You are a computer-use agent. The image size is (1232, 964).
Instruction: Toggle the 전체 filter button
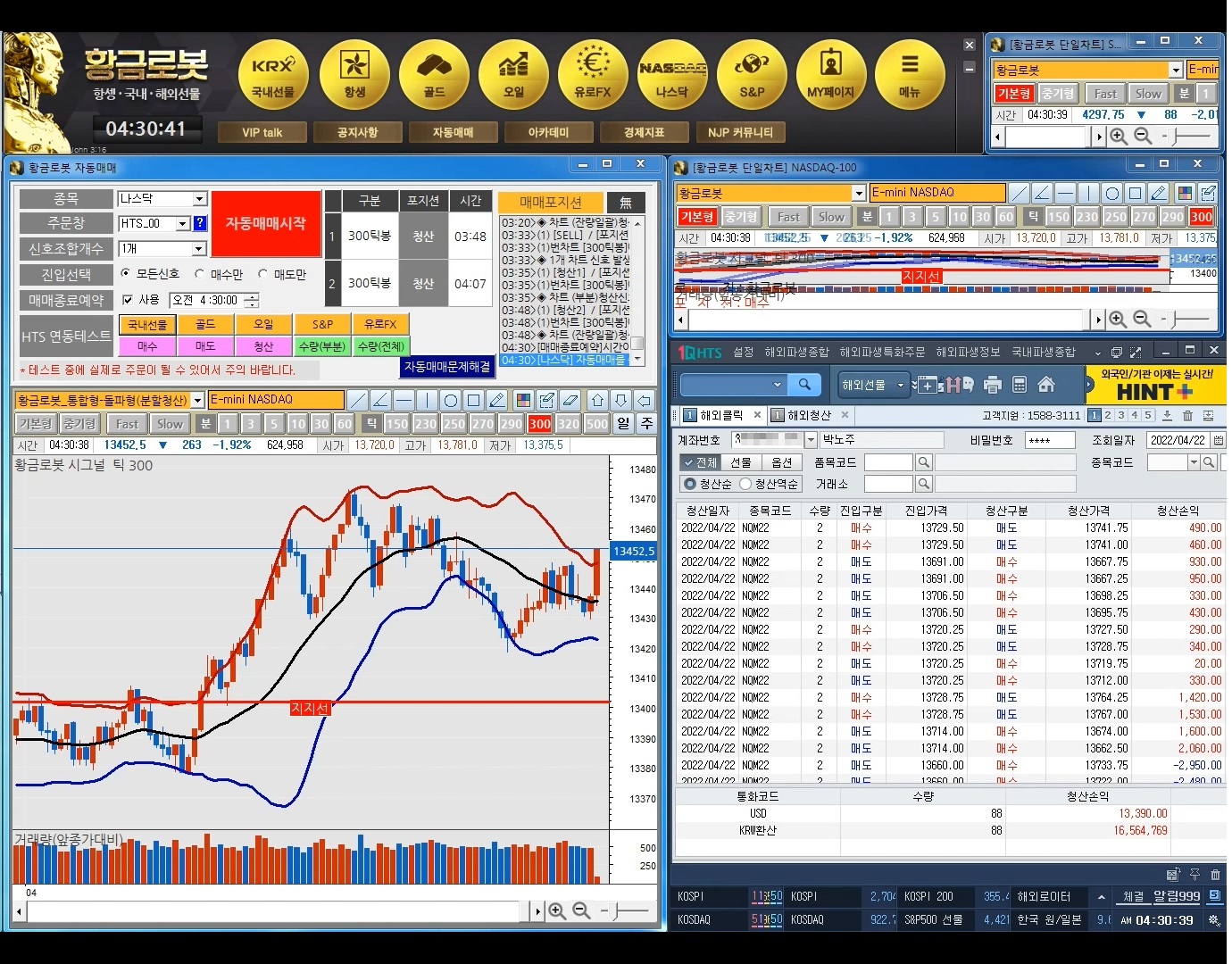tap(699, 462)
